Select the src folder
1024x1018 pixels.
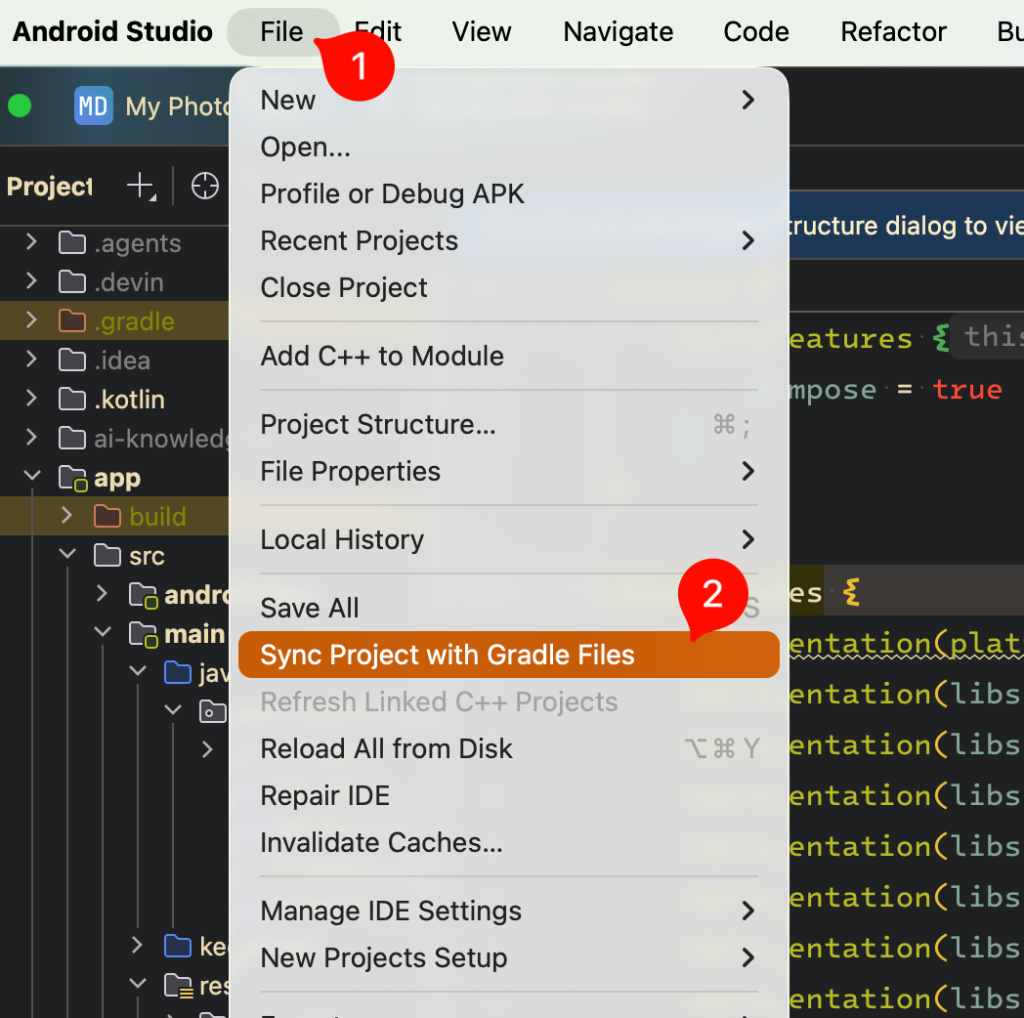click(114, 556)
